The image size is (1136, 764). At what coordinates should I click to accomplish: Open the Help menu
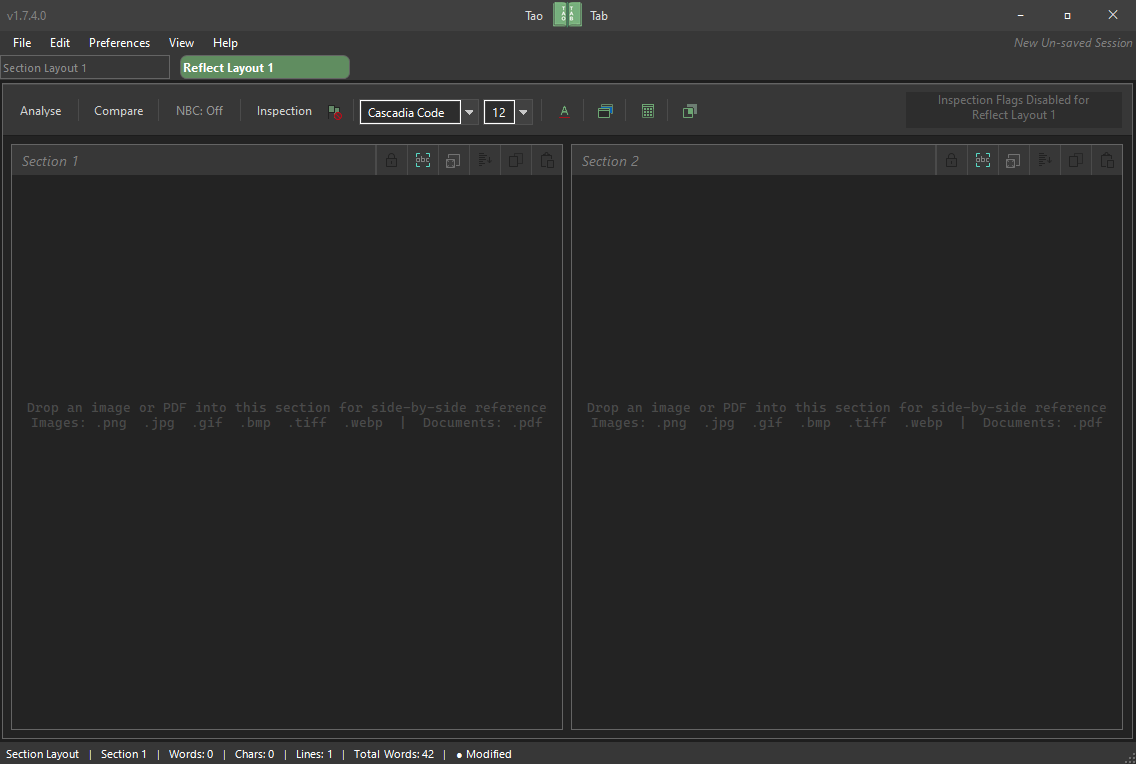click(225, 43)
